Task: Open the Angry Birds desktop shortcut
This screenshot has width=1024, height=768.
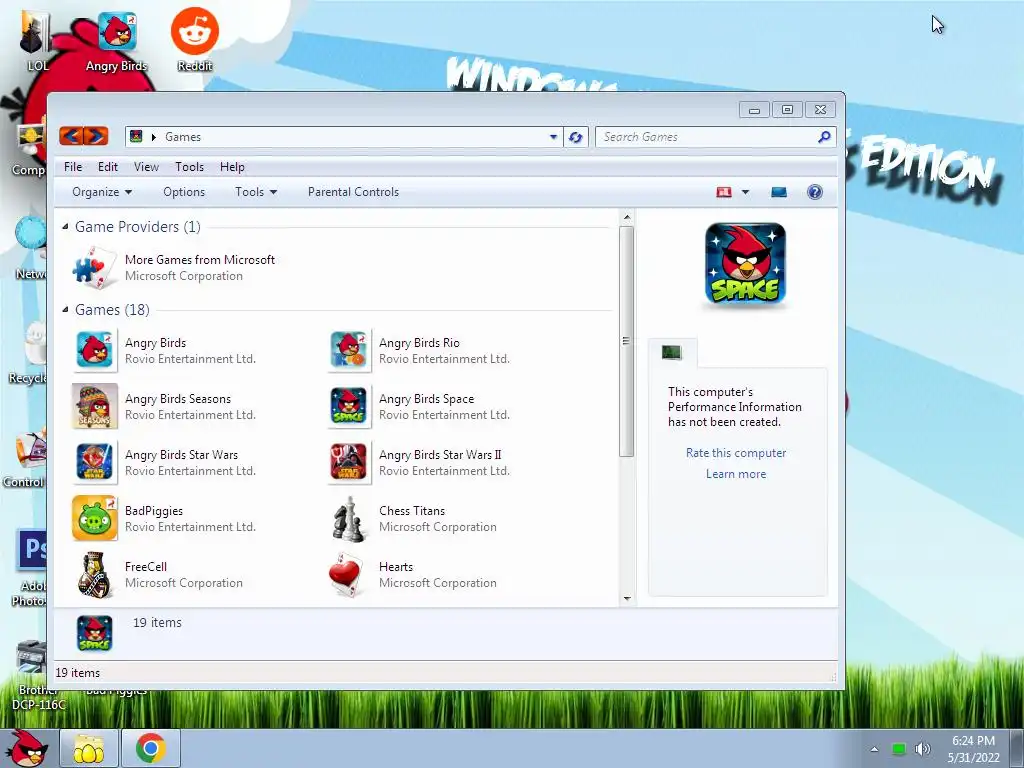Action: [x=117, y=40]
